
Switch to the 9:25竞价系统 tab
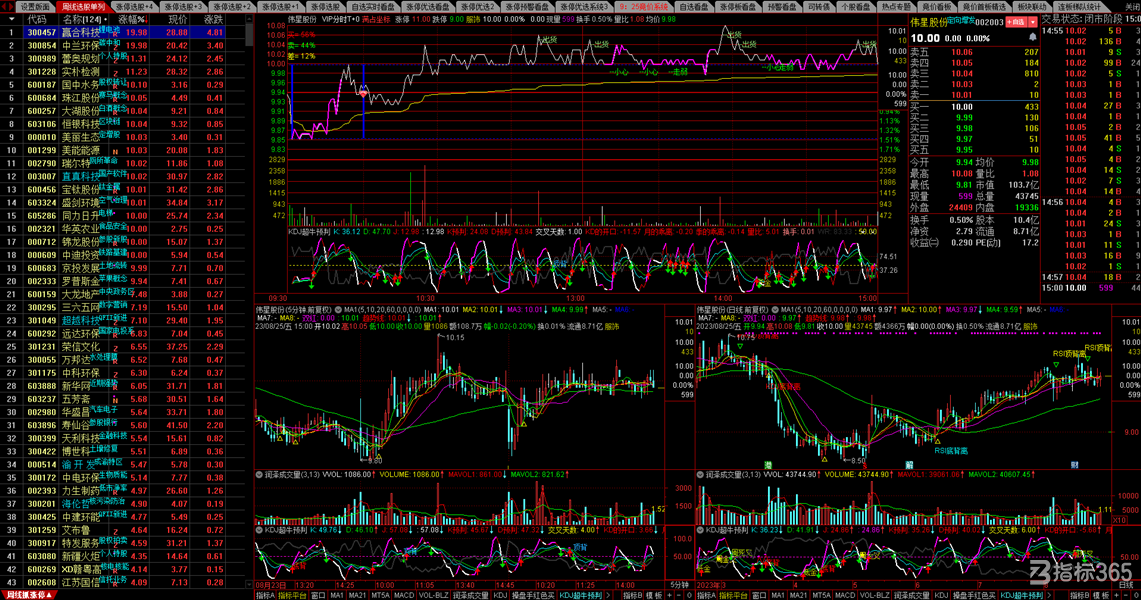coord(643,7)
